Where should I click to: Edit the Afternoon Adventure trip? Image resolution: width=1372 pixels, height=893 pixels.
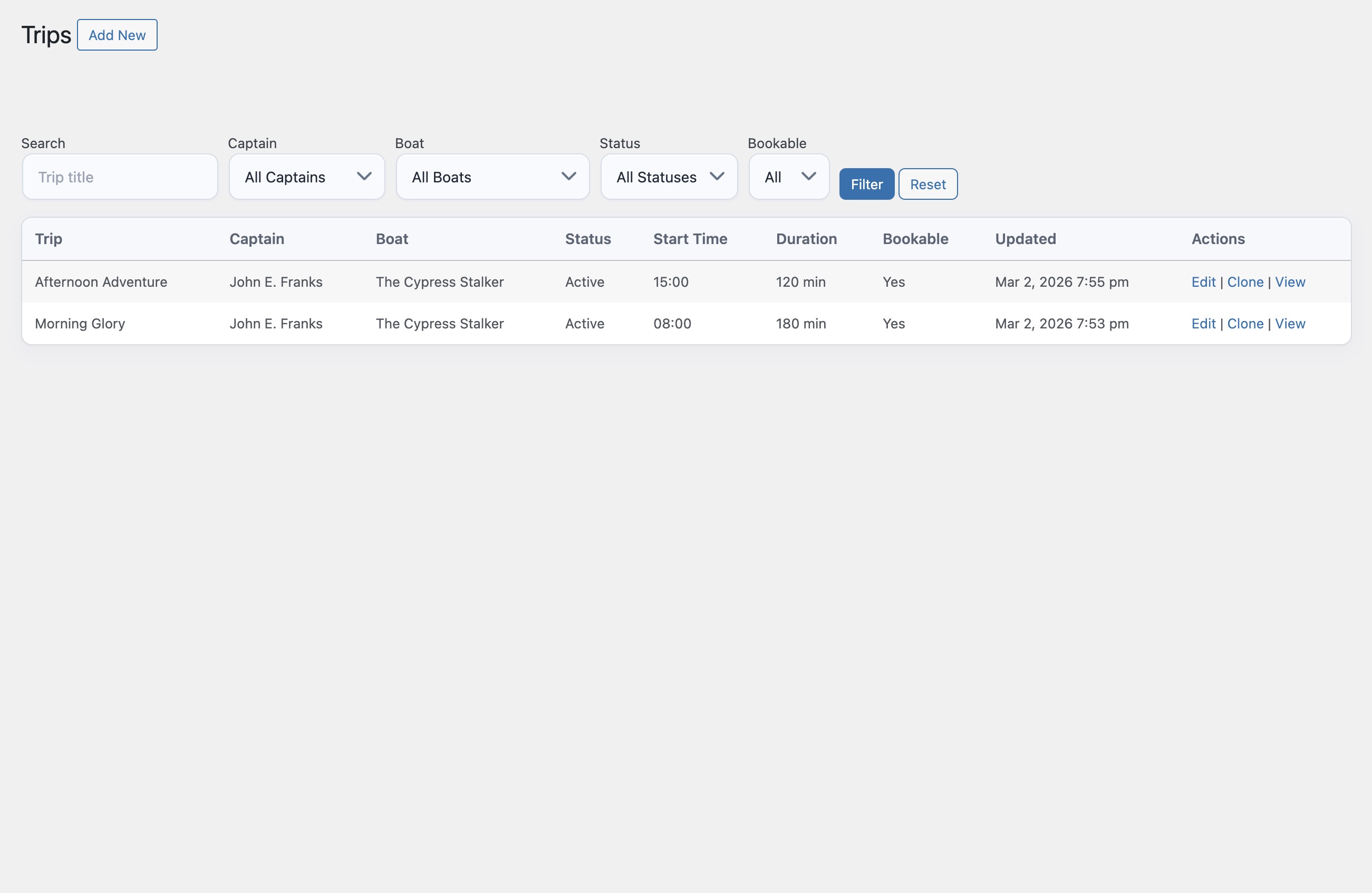(1203, 282)
